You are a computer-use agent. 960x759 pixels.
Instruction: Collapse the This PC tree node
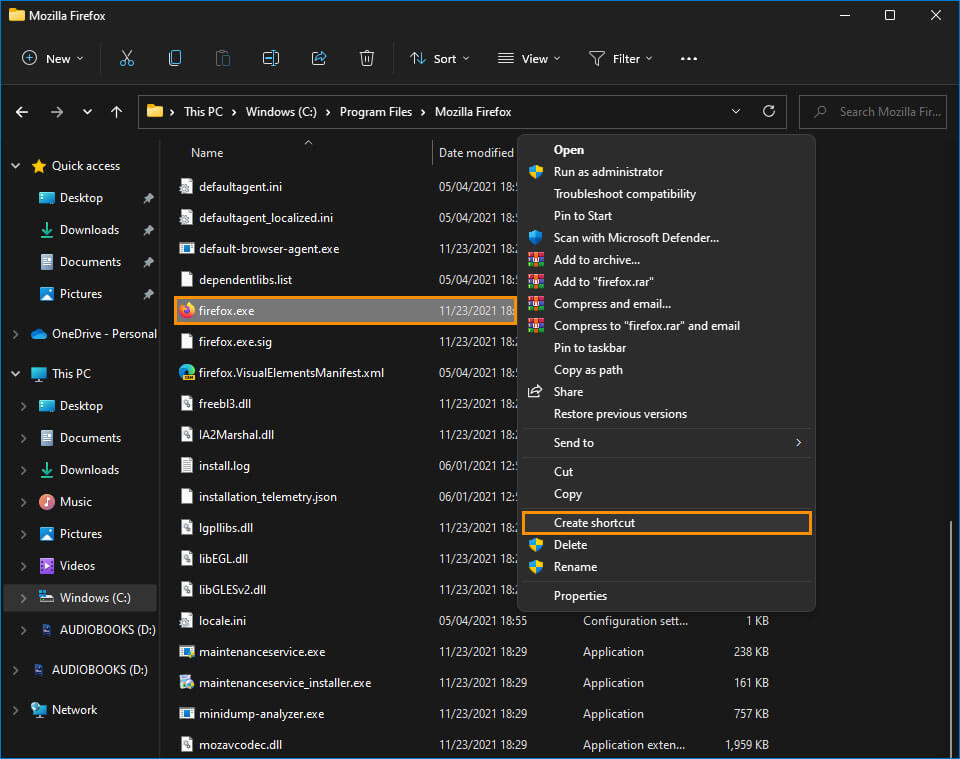16,373
